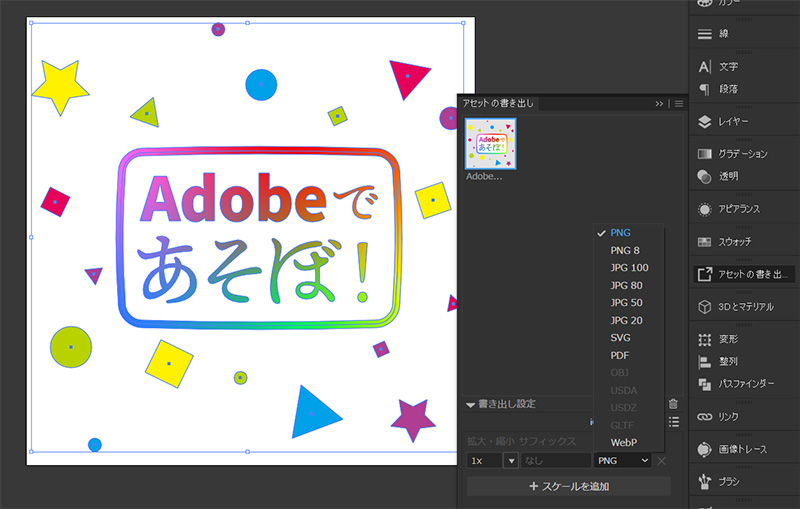Collapse the 書き出し設定 section
Image resolution: width=800 pixels, height=509 pixels.
click(x=470, y=404)
